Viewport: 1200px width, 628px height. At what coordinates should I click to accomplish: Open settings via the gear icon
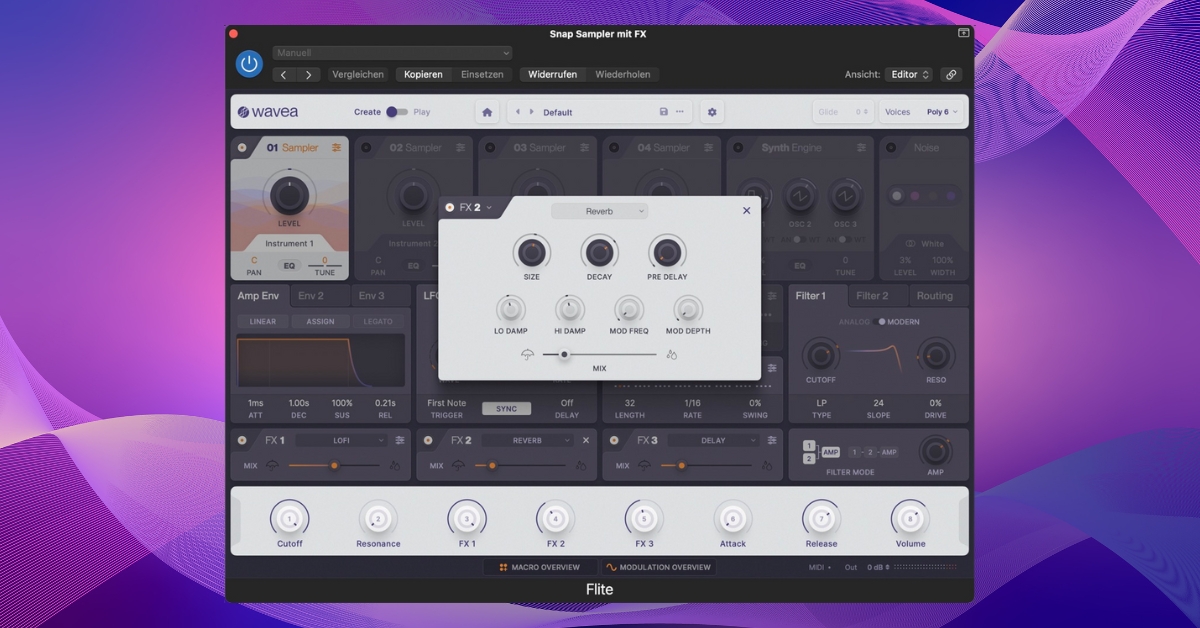click(712, 112)
